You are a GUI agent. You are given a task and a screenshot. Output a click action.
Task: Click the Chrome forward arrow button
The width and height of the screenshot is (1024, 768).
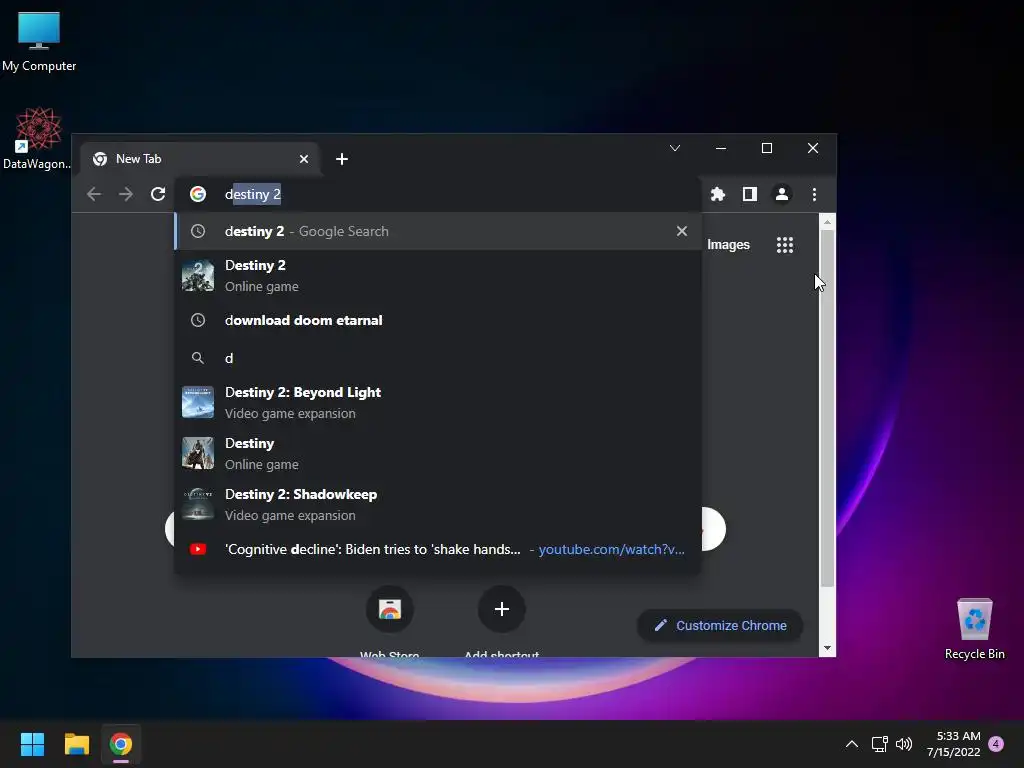(125, 194)
